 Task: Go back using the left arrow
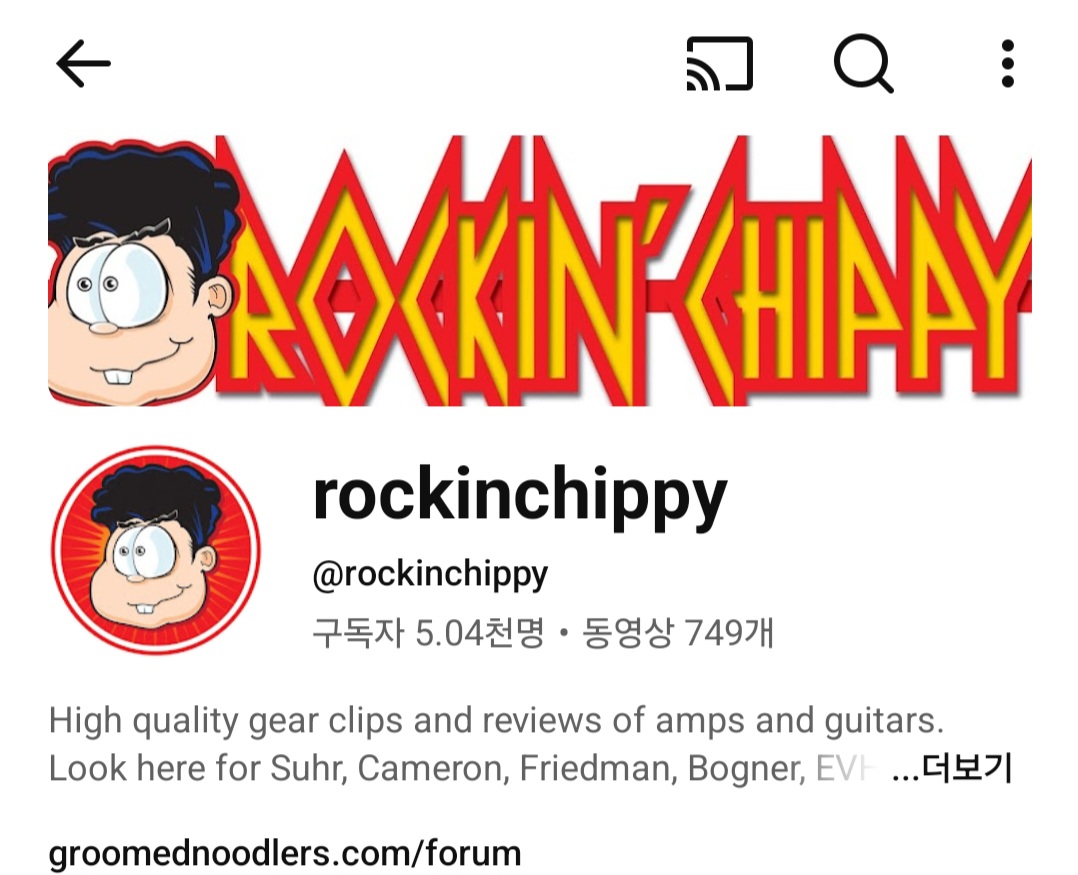[83, 63]
